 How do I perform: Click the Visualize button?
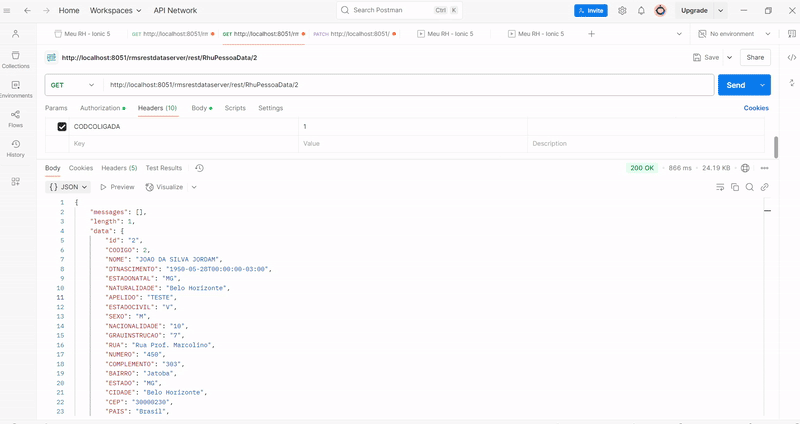pyautogui.click(x=164, y=187)
